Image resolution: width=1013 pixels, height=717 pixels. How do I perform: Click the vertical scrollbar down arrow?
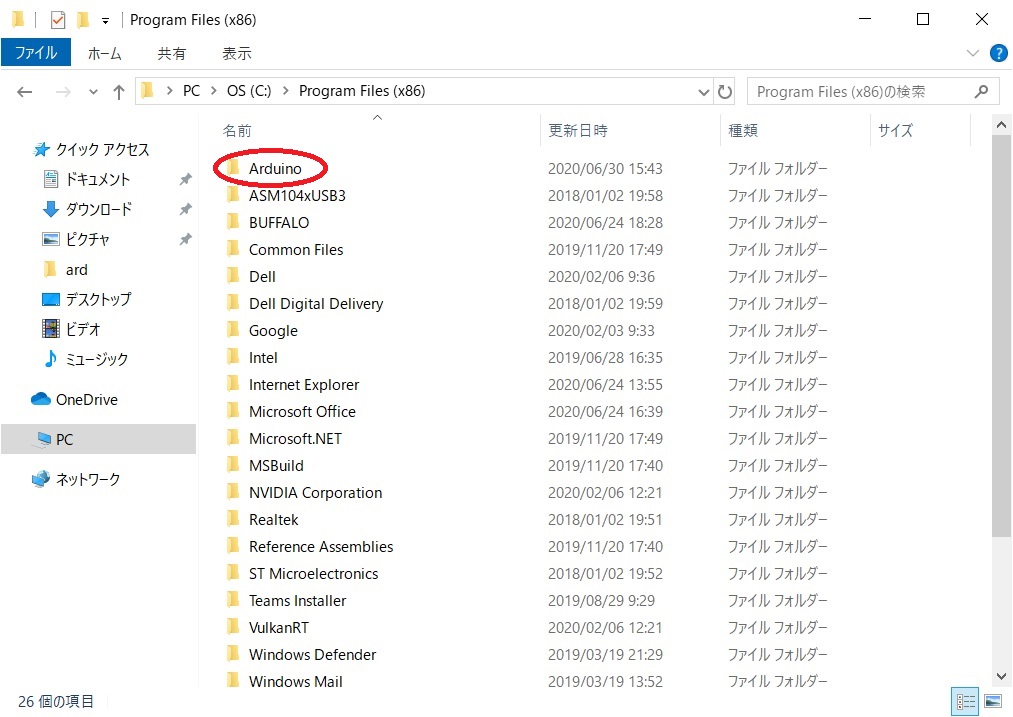point(1002,677)
